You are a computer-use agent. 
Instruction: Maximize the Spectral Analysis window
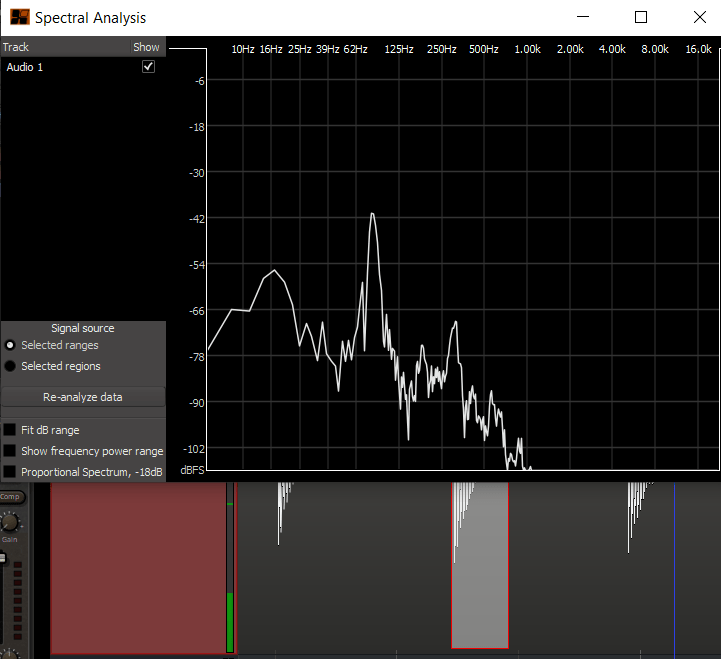pyautogui.click(x=641, y=17)
